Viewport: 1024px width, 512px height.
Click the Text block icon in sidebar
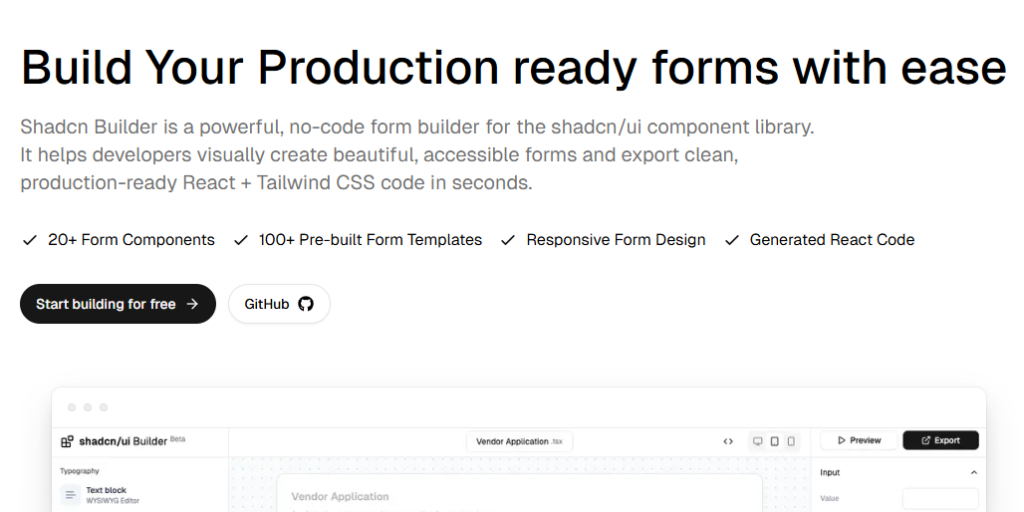pos(71,495)
